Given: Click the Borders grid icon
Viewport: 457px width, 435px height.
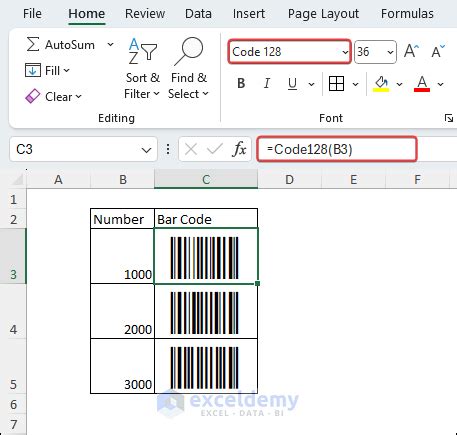Looking at the screenshot, I should pyautogui.click(x=336, y=83).
